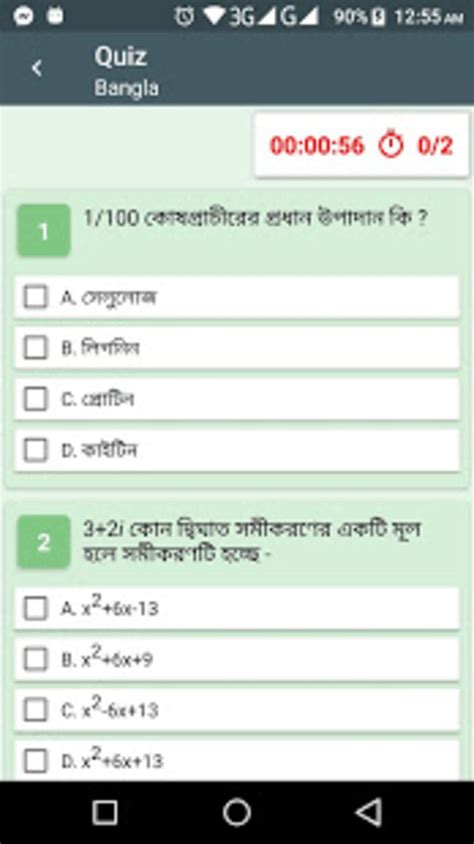
Task: Go back using the header arrow
Action: 36,68
